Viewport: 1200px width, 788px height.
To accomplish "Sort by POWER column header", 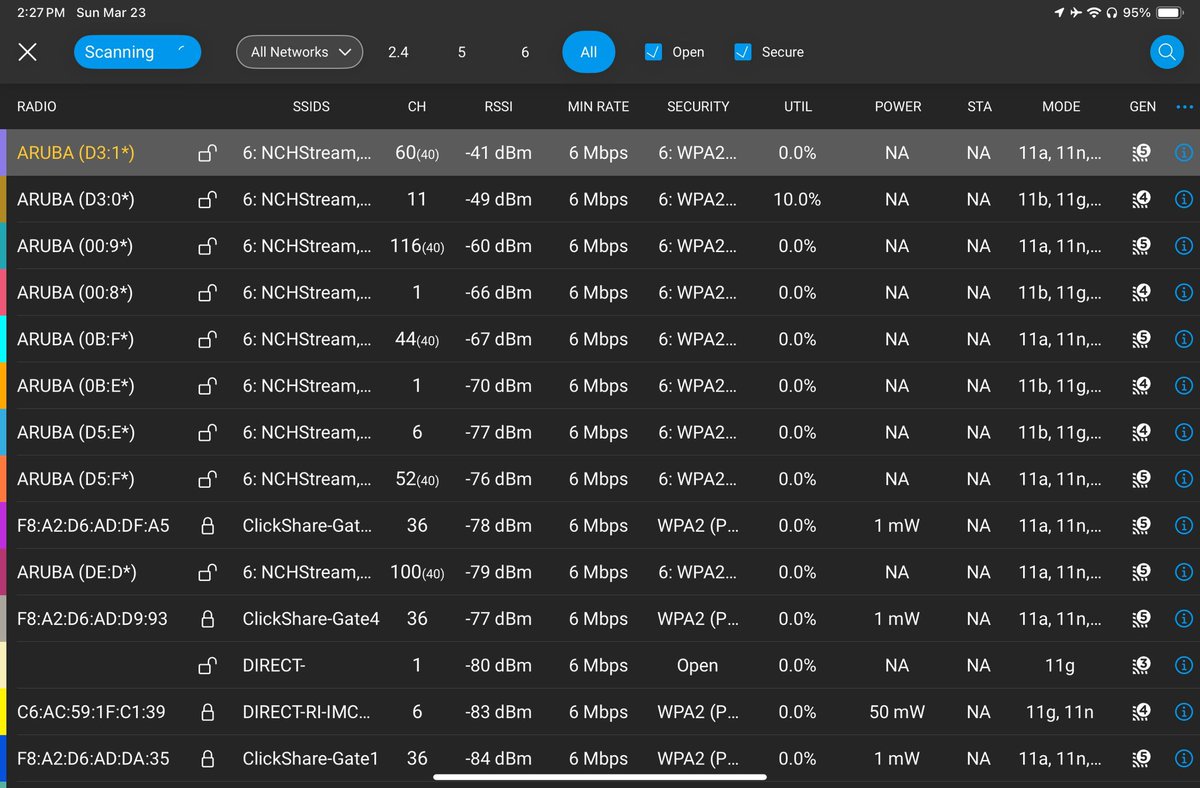I will [898, 106].
